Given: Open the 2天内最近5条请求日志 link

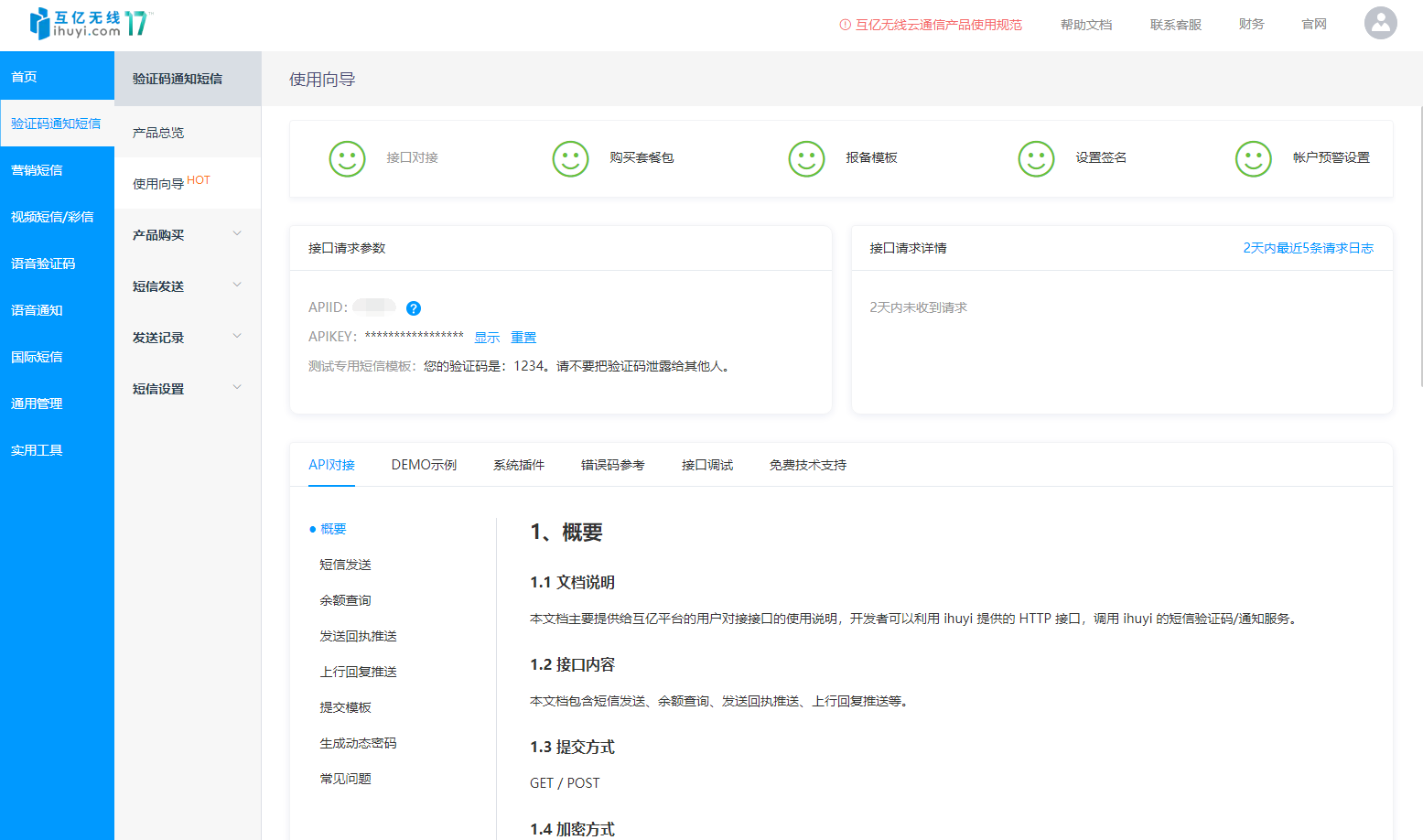Looking at the screenshot, I should coord(1308,248).
